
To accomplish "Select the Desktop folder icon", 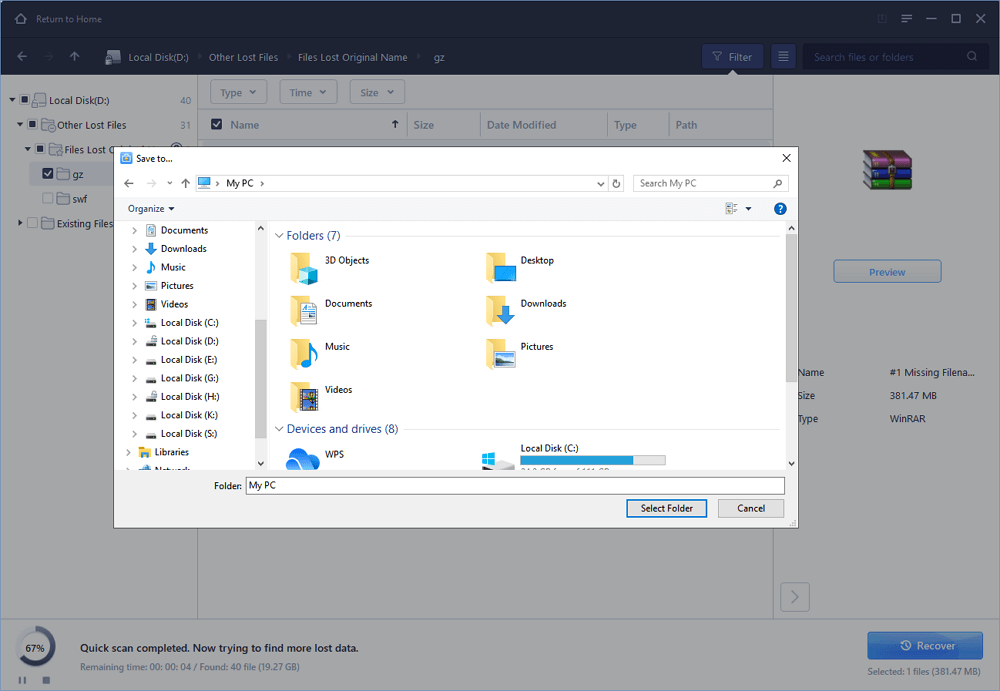I will coord(500,267).
